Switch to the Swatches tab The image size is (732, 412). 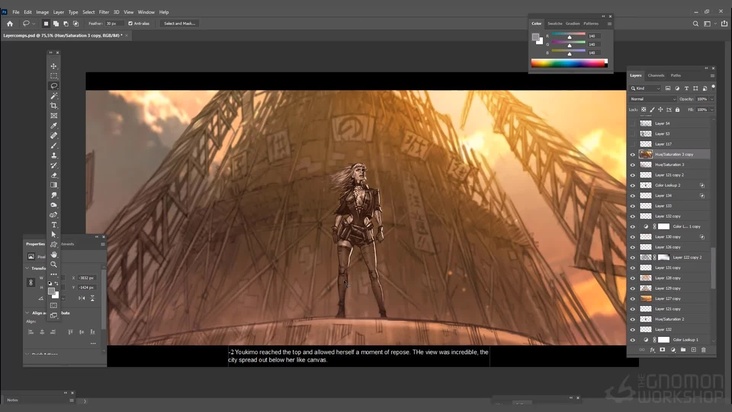point(555,23)
